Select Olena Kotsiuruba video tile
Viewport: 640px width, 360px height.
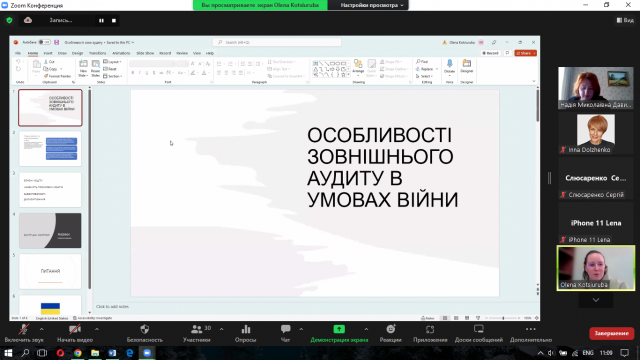coord(596,268)
